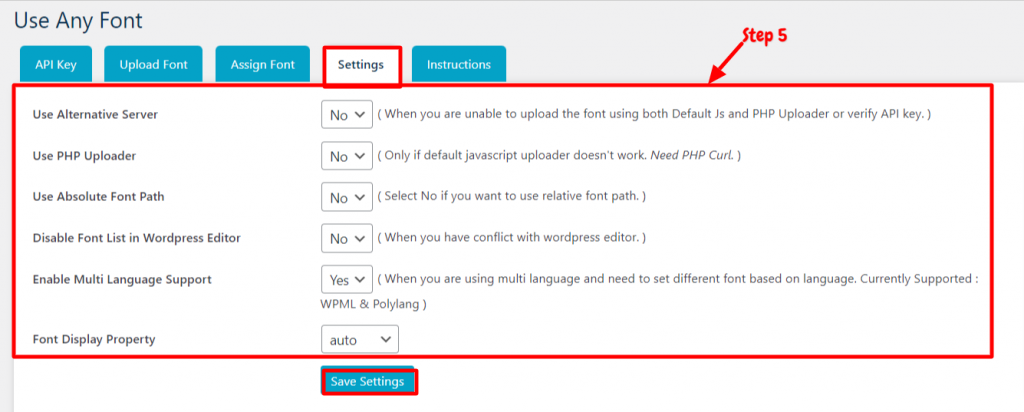Screen dimensions: 1024x412
Task: Open the Font Display Property dropdown
Action: pyautogui.click(x=360, y=340)
